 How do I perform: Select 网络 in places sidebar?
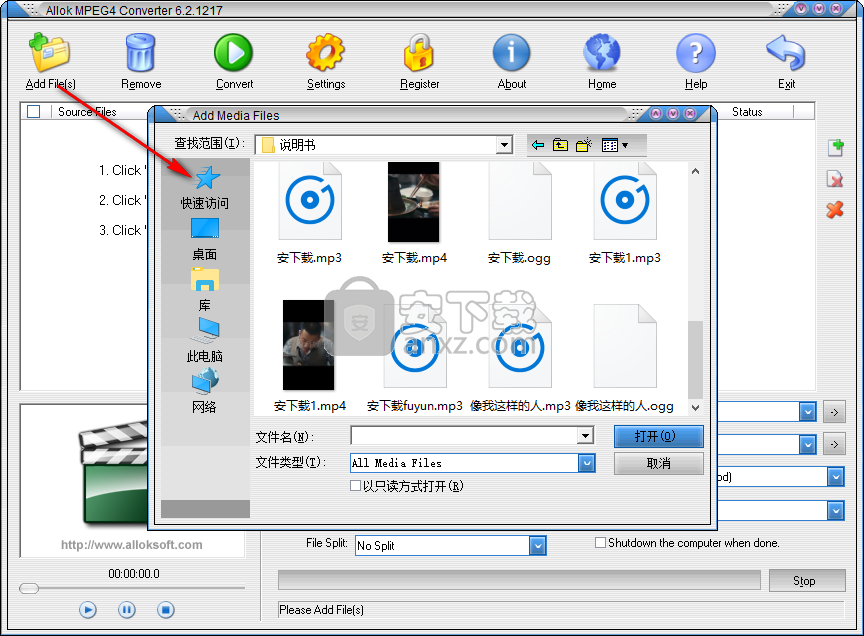pyautogui.click(x=205, y=391)
